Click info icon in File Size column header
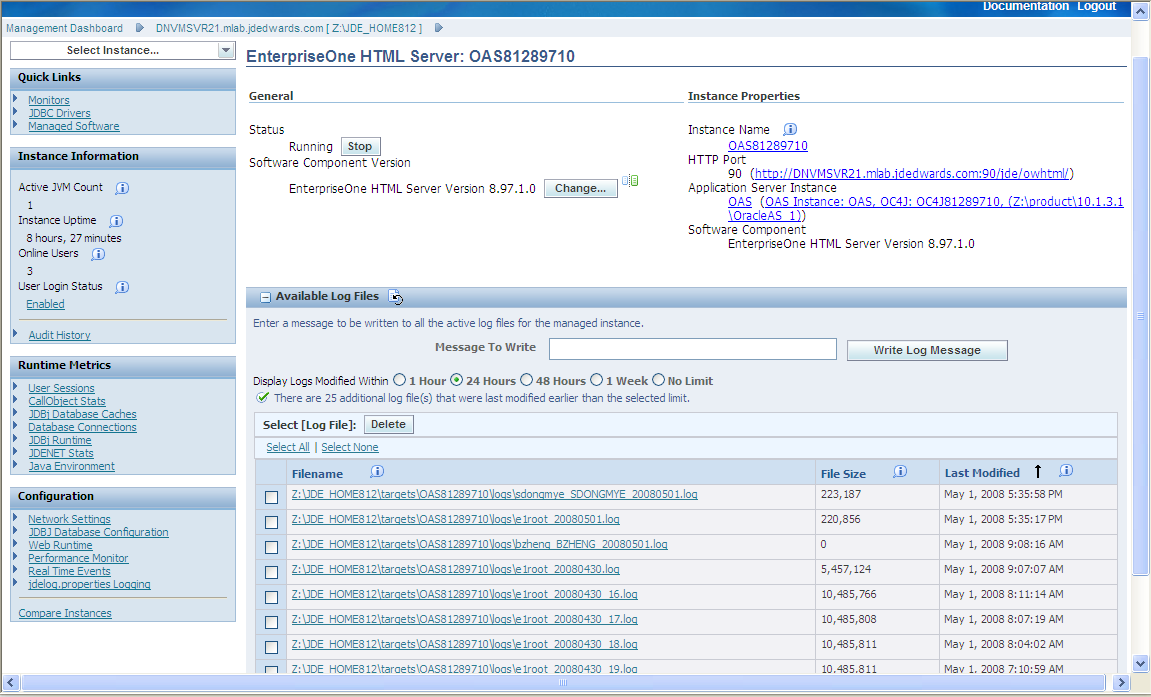The height and width of the screenshot is (697, 1151). (900, 471)
